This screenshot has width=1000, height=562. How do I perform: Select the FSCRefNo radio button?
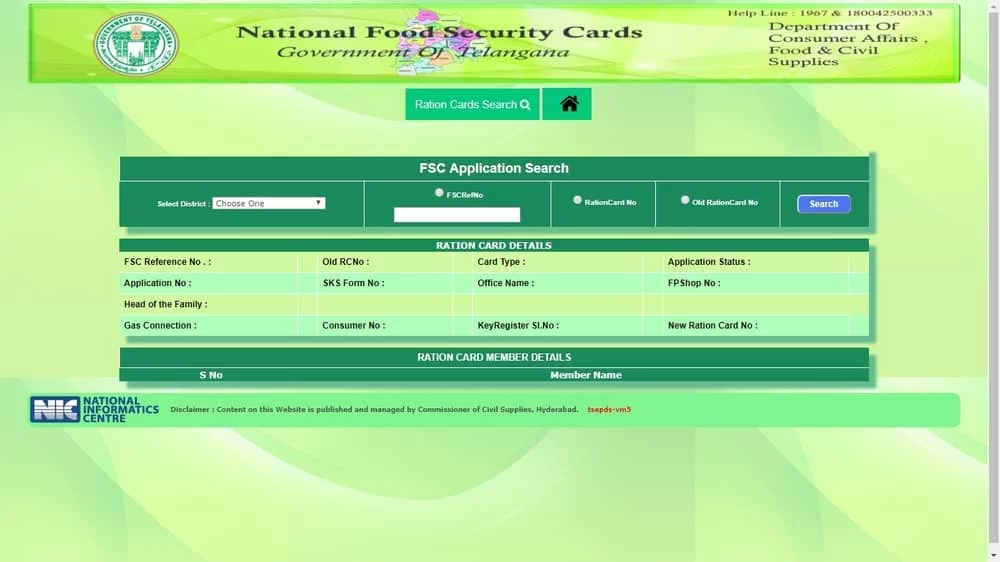(x=439, y=193)
